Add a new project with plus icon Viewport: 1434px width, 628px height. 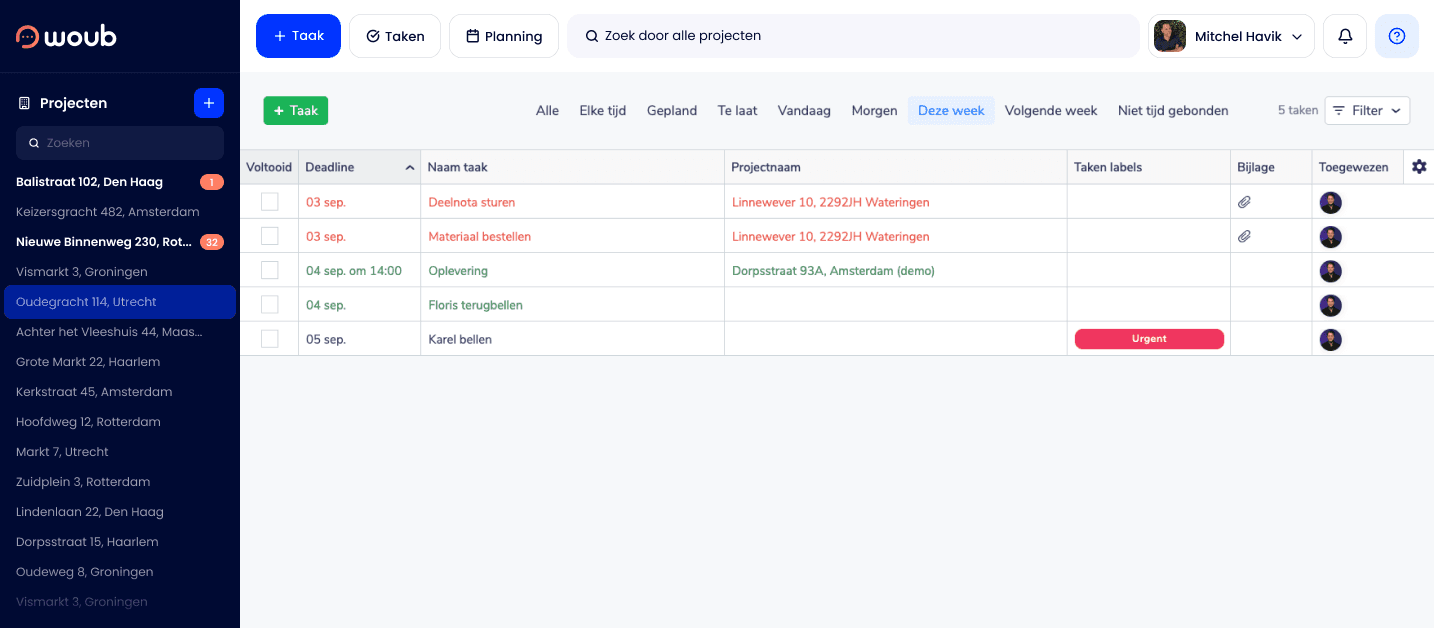[209, 103]
